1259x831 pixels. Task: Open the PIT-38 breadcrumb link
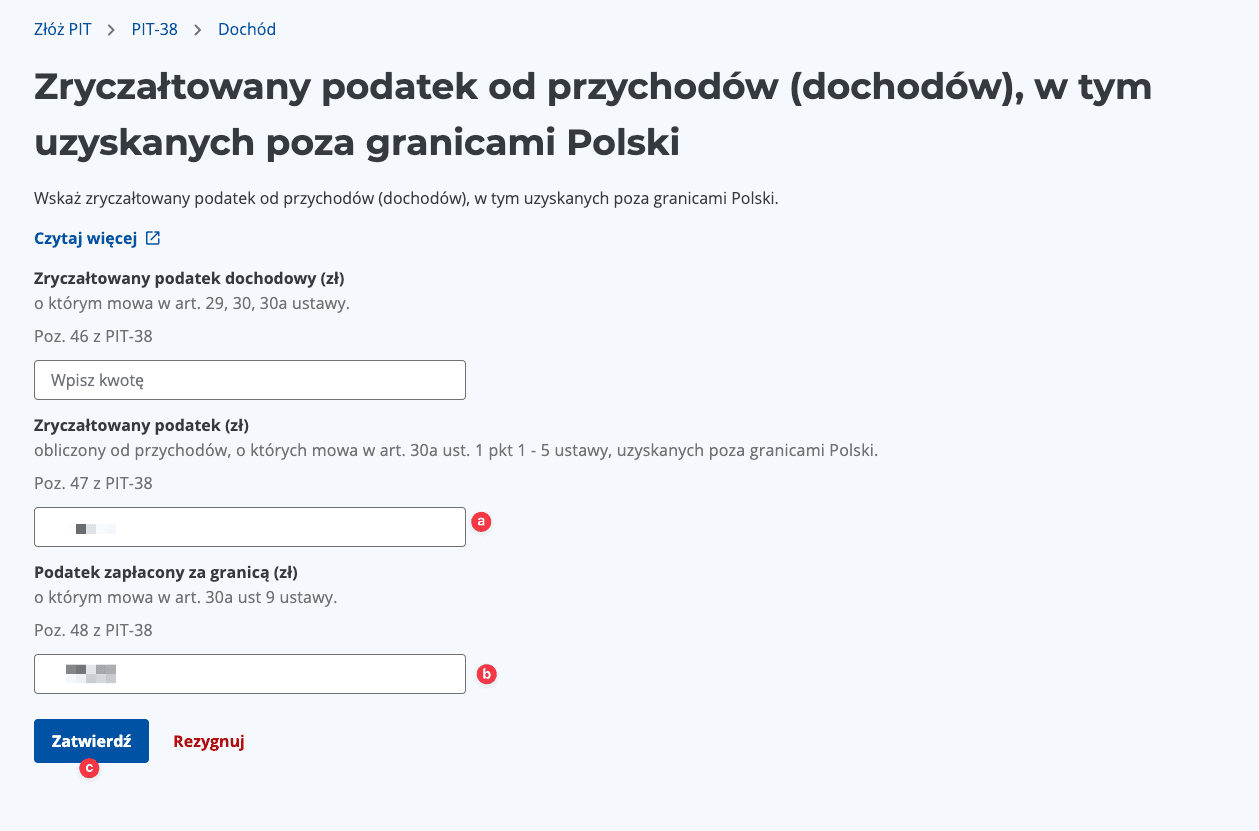tap(154, 29)
